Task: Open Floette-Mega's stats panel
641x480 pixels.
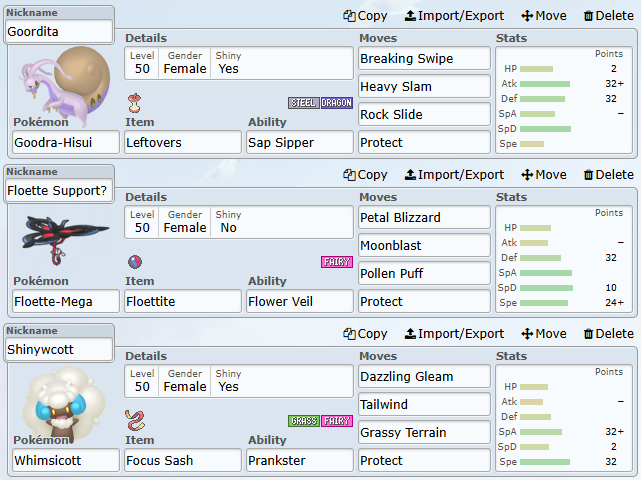Action: [564, 259]
